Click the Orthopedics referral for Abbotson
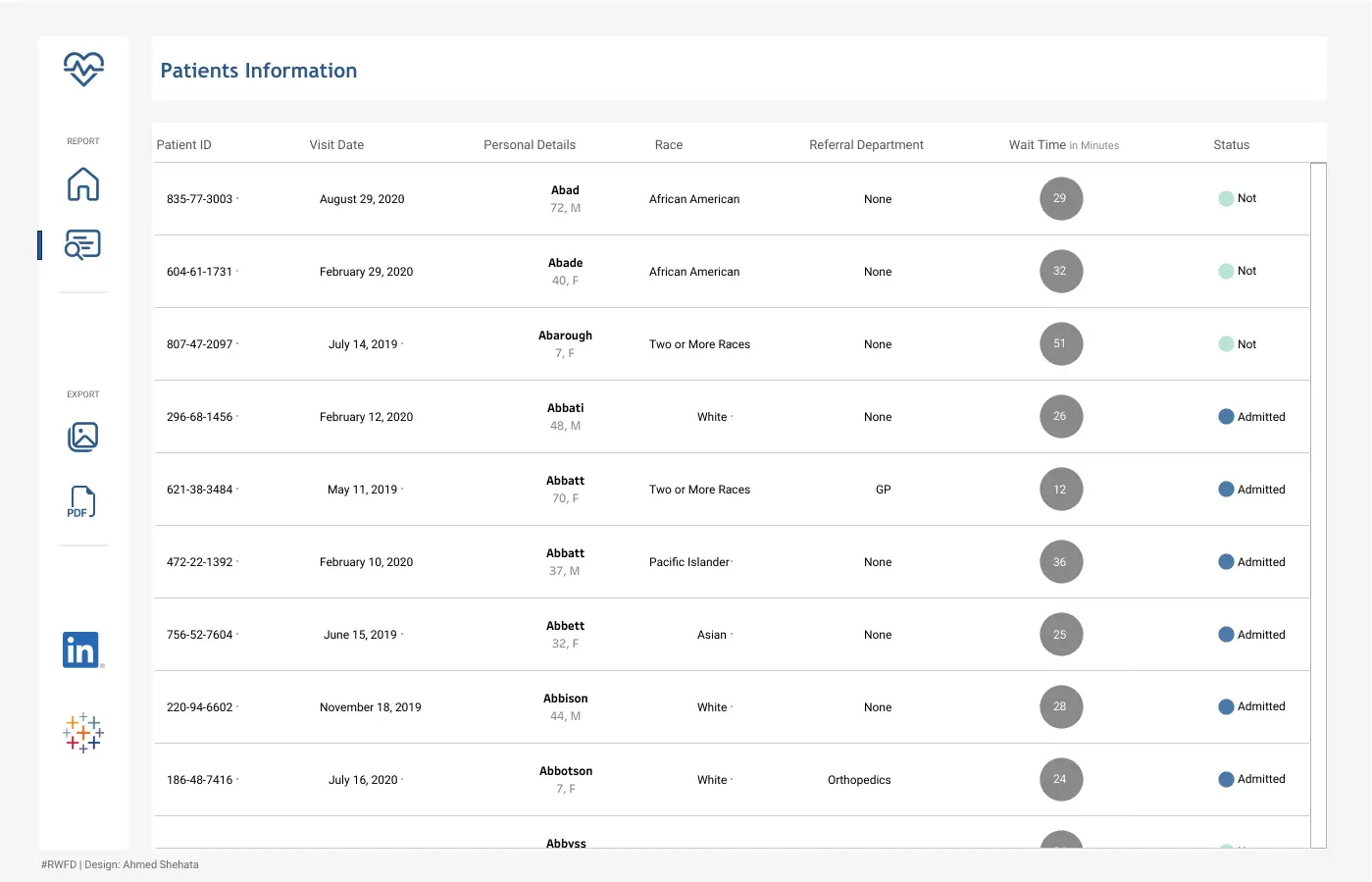 tap(859, 780)
